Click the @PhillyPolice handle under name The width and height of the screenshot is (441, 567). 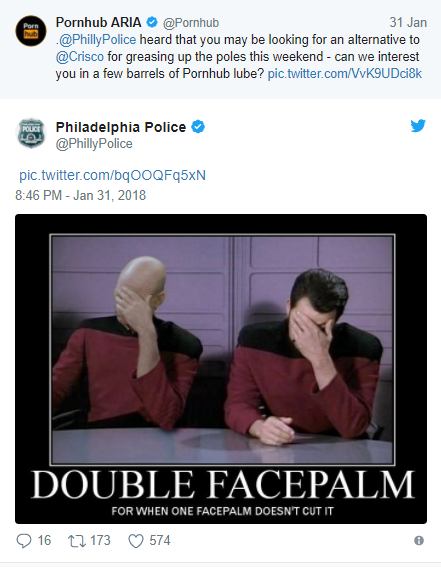[x=94, y=144]
